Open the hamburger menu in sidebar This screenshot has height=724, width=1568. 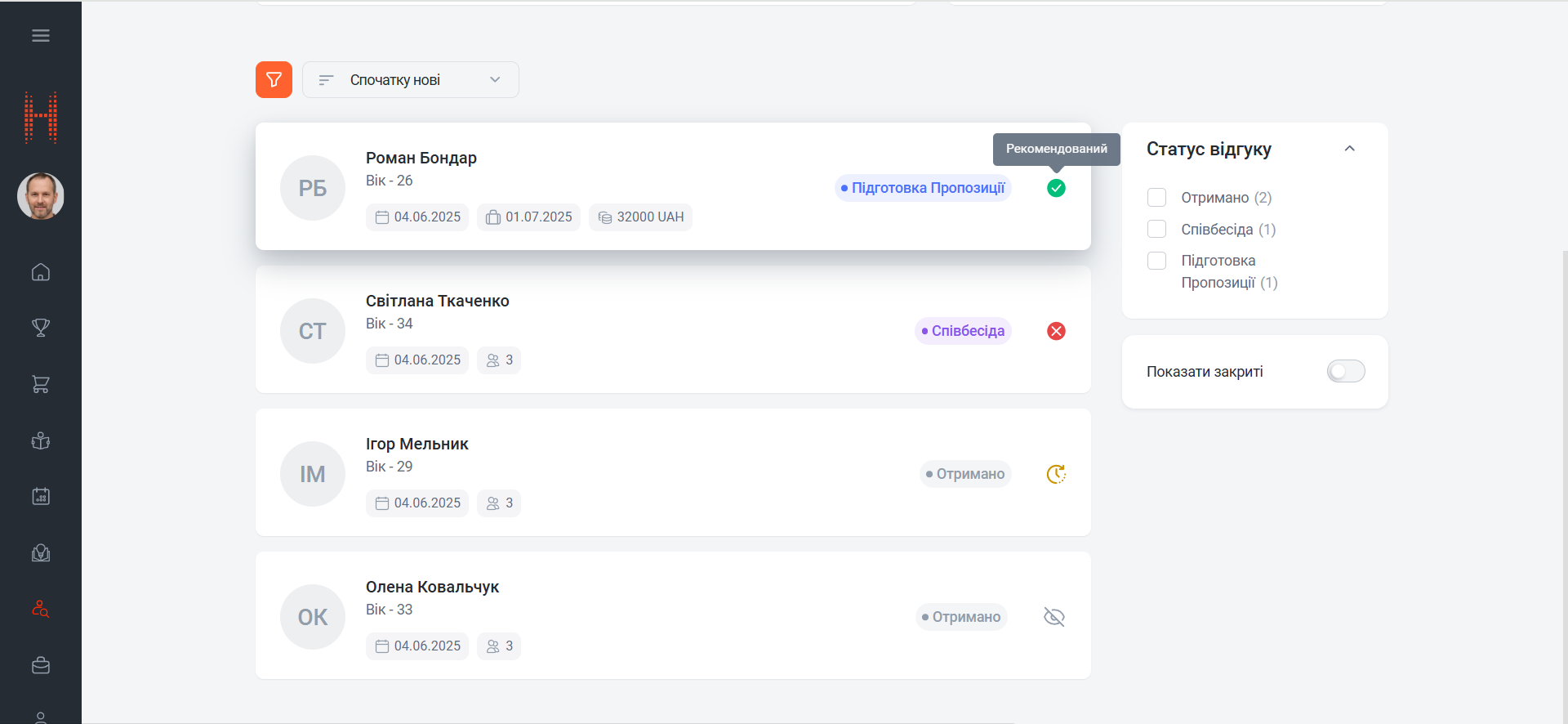[41, 35]
